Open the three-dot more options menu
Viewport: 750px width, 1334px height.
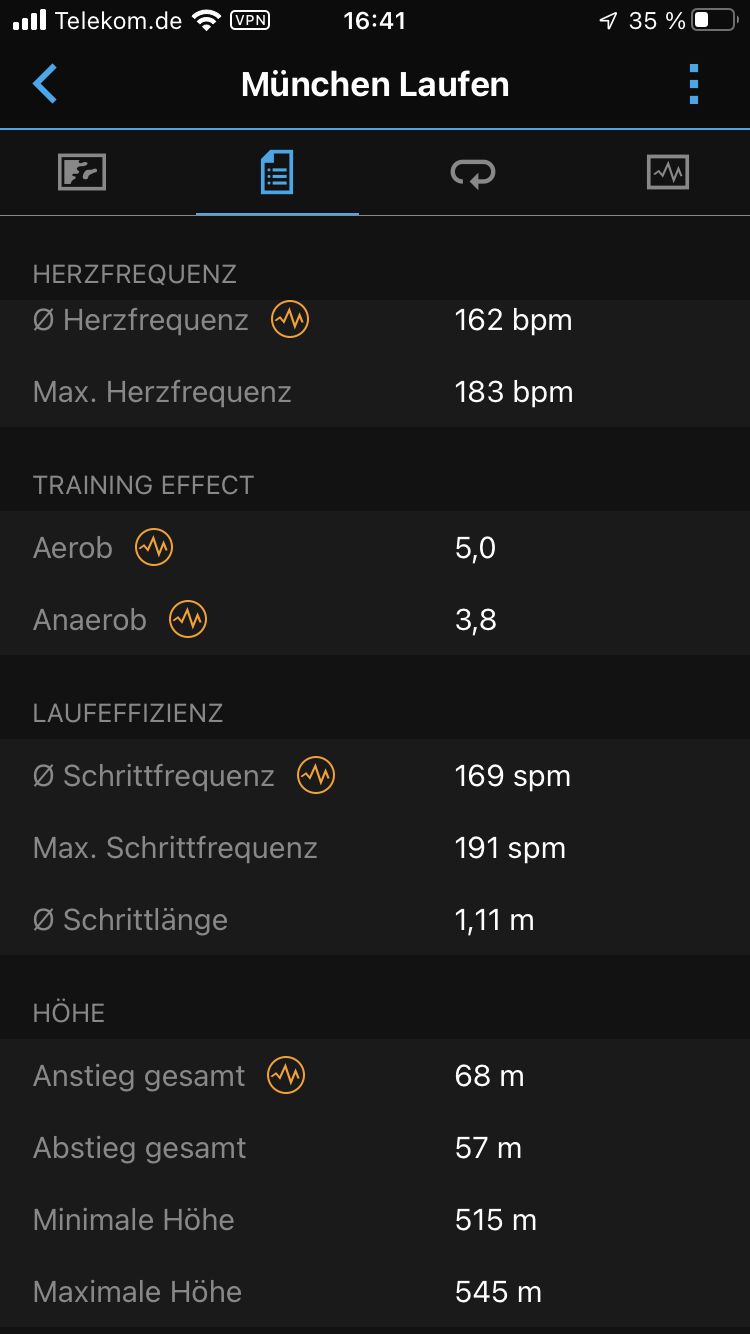(694, 84)
